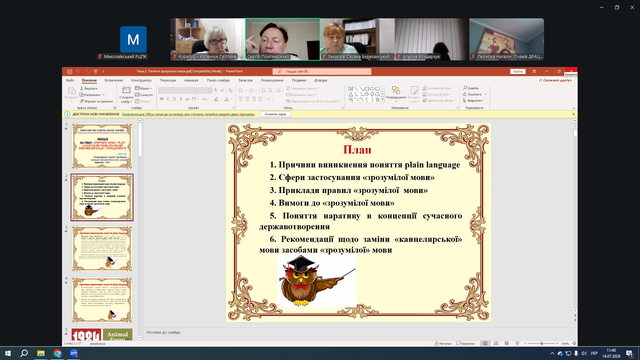Open File Explorer from the taskbar
The width and height of the screenshot is (640, 360).
point(40,353)
